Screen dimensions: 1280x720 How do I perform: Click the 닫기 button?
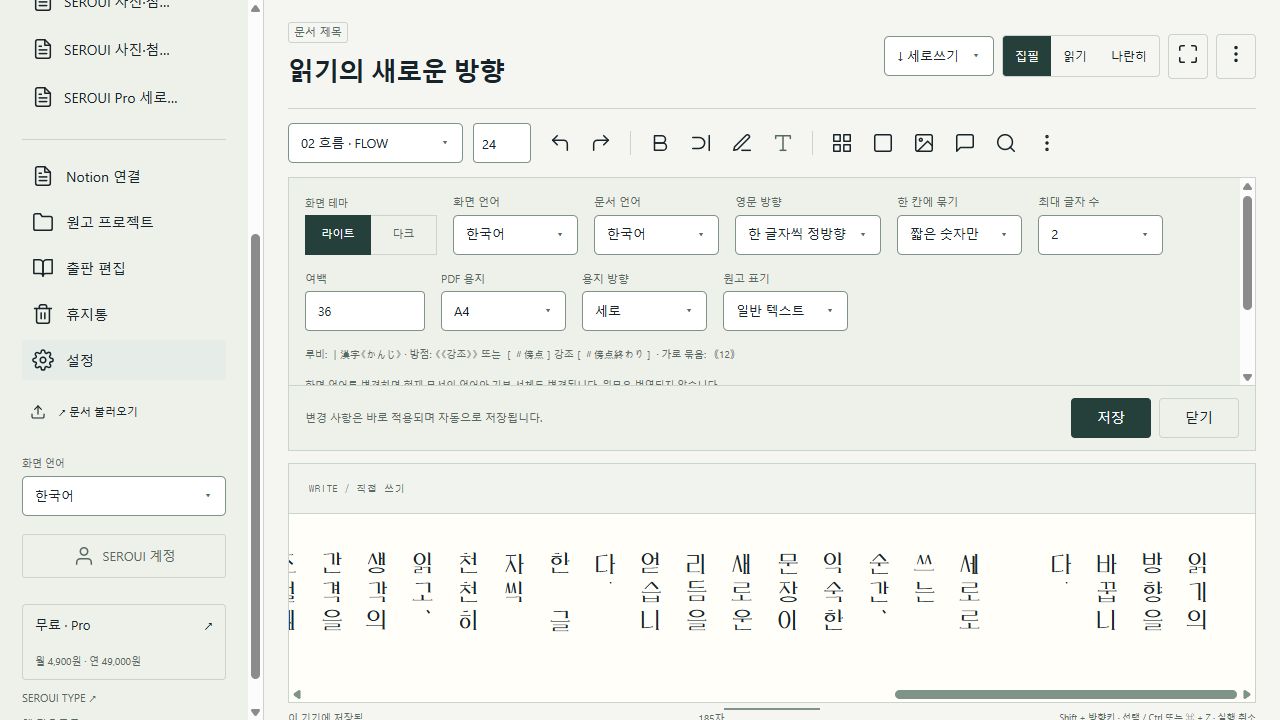1199,418
